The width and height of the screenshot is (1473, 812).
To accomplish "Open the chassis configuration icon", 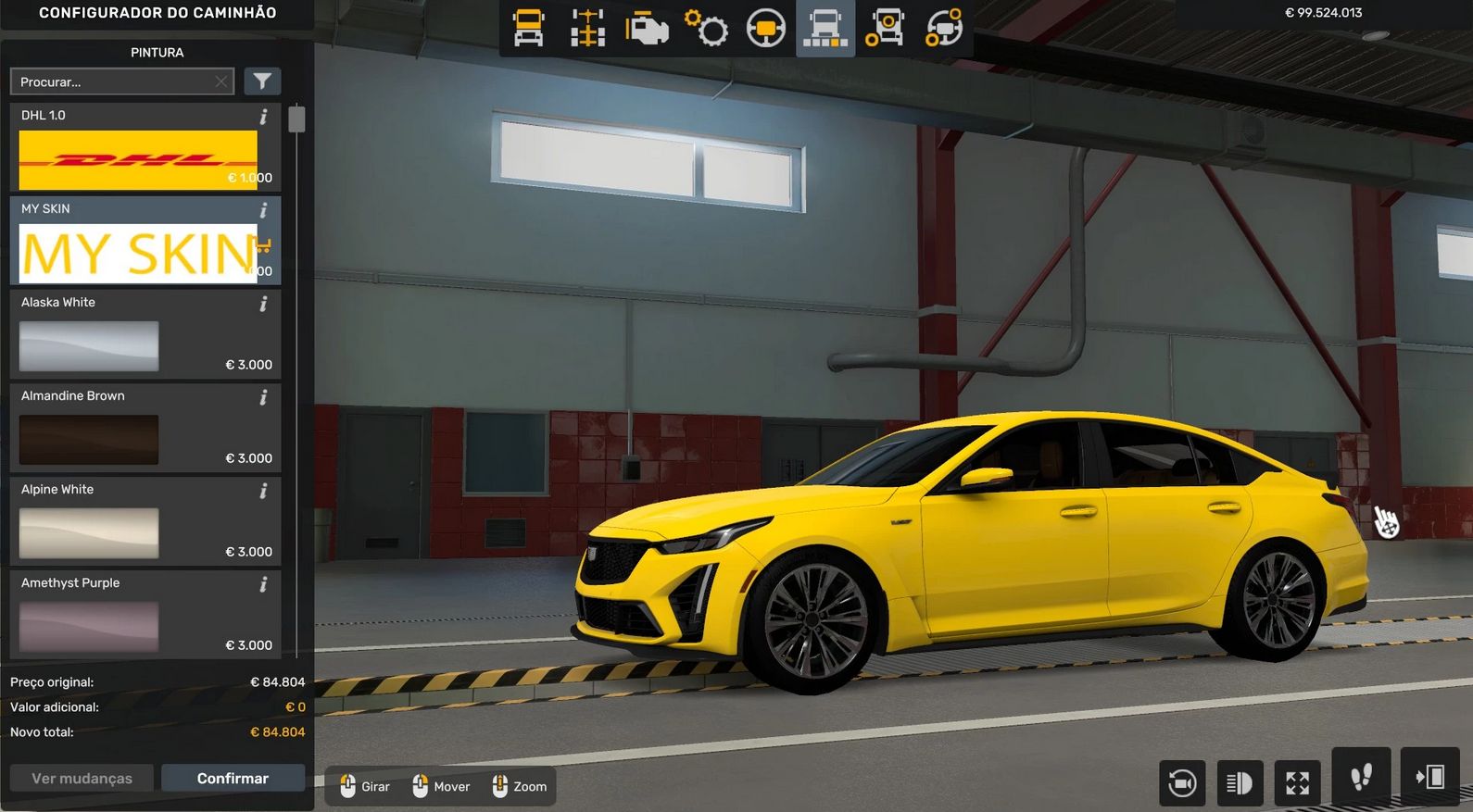I will point(587,28).
